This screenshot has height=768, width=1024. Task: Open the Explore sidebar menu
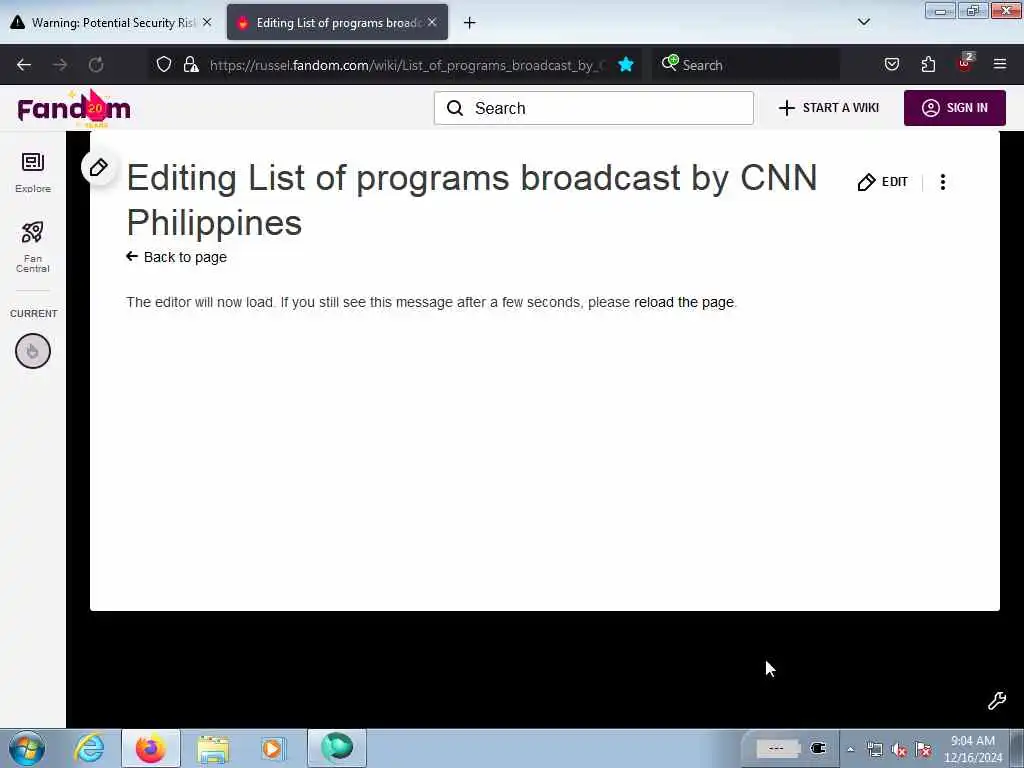(33, 172)
